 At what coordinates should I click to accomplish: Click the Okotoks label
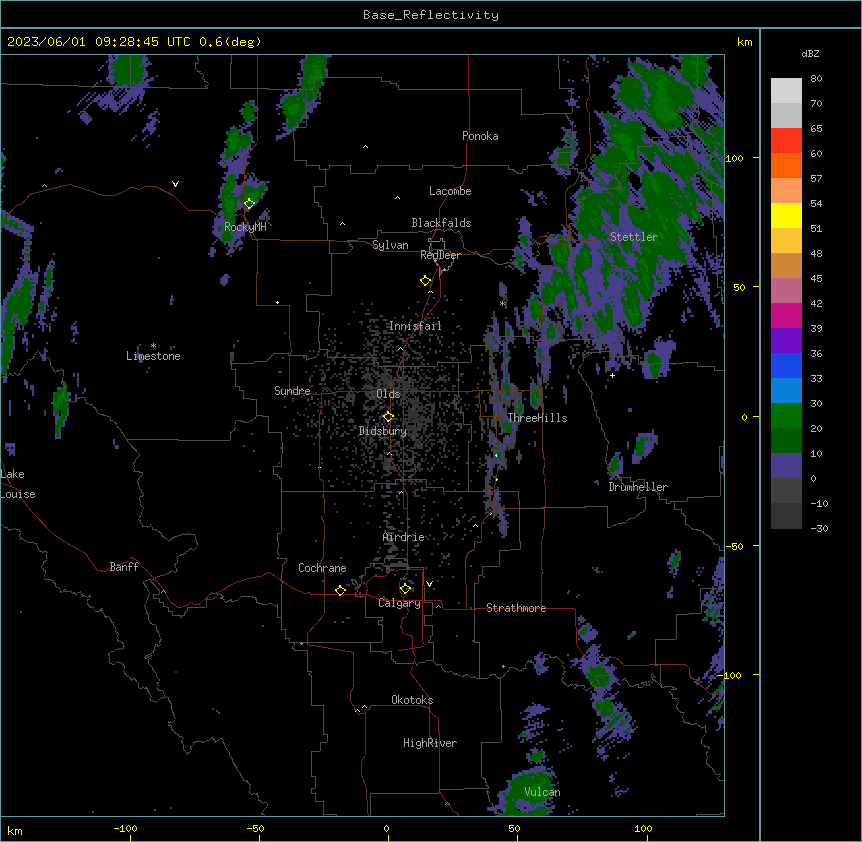(x=412, y=700)
